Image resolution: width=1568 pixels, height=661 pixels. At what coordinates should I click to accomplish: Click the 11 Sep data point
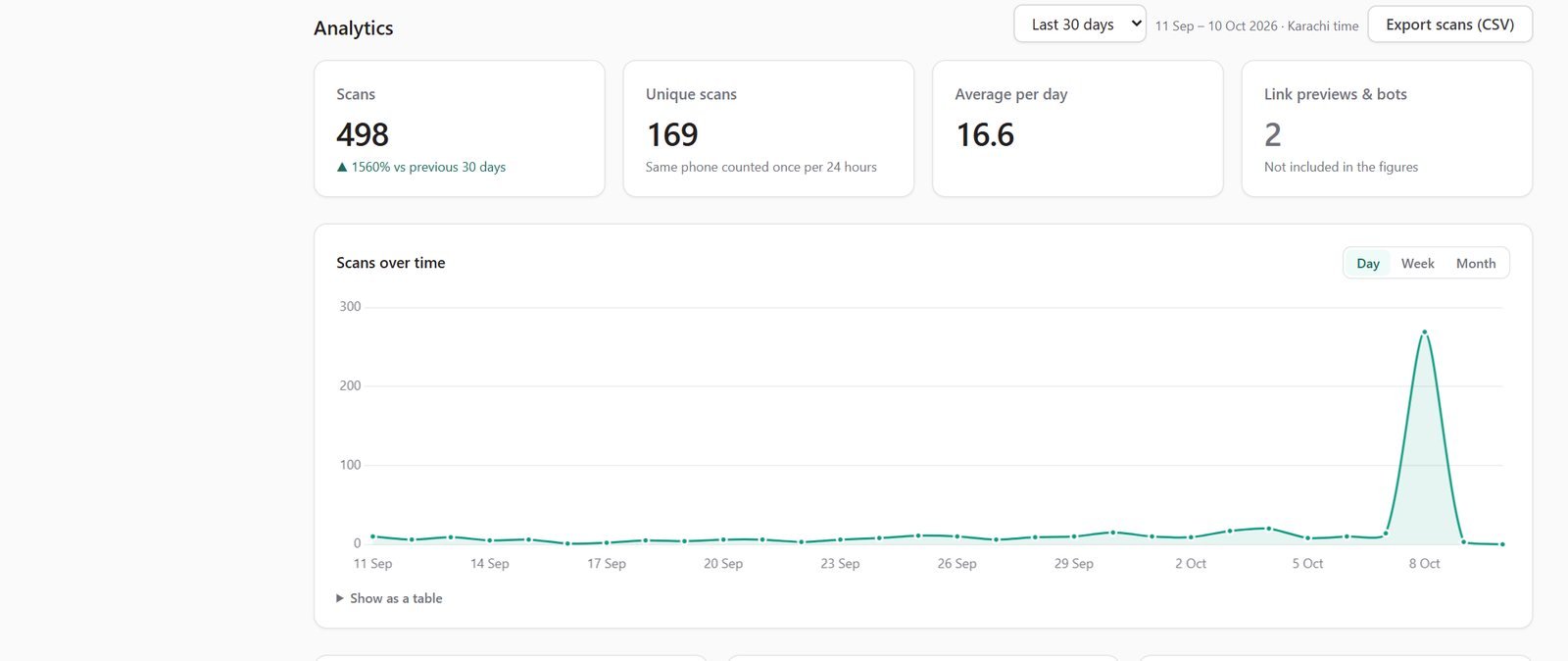pos(373,536)
